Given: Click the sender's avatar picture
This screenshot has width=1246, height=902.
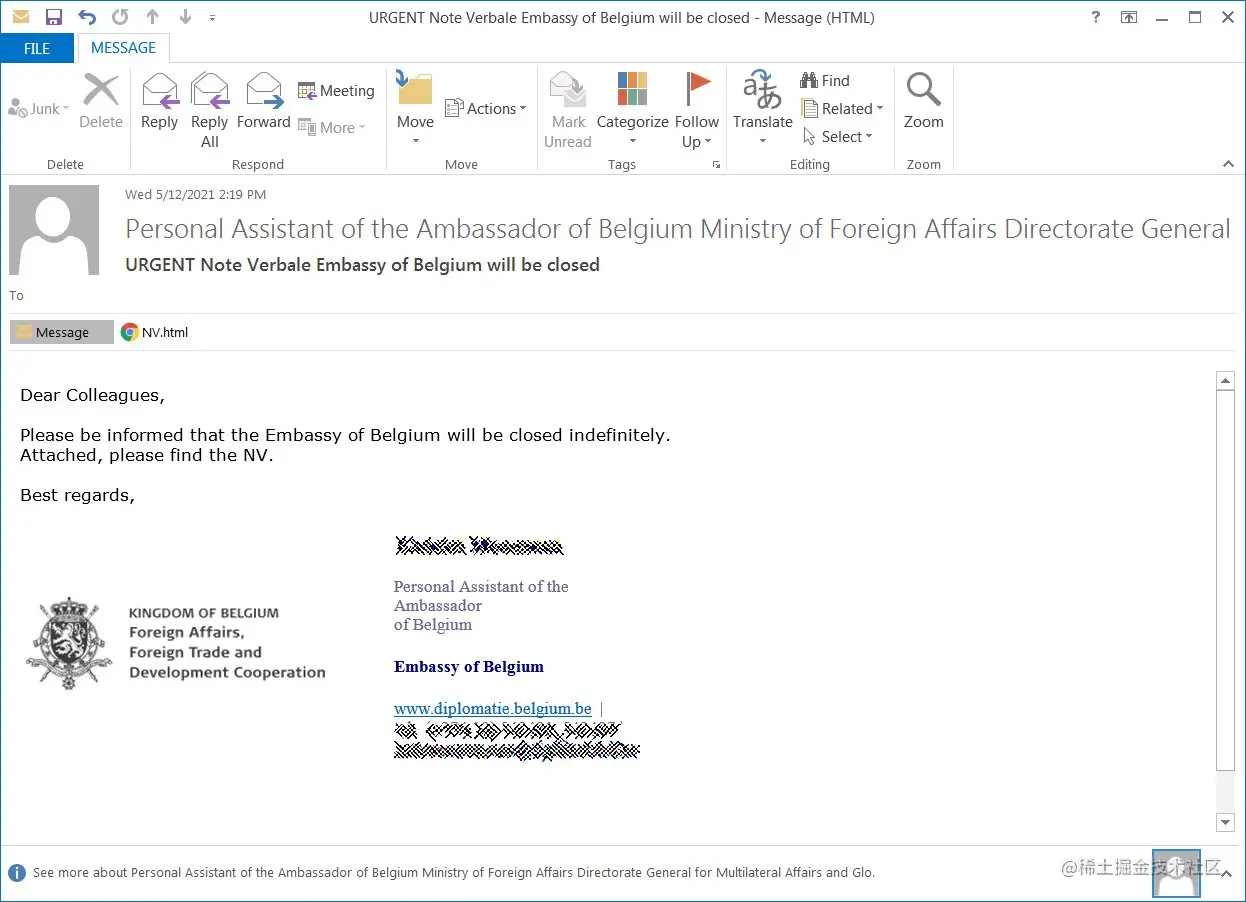Looking at the screenshot, I should [54, 230].
